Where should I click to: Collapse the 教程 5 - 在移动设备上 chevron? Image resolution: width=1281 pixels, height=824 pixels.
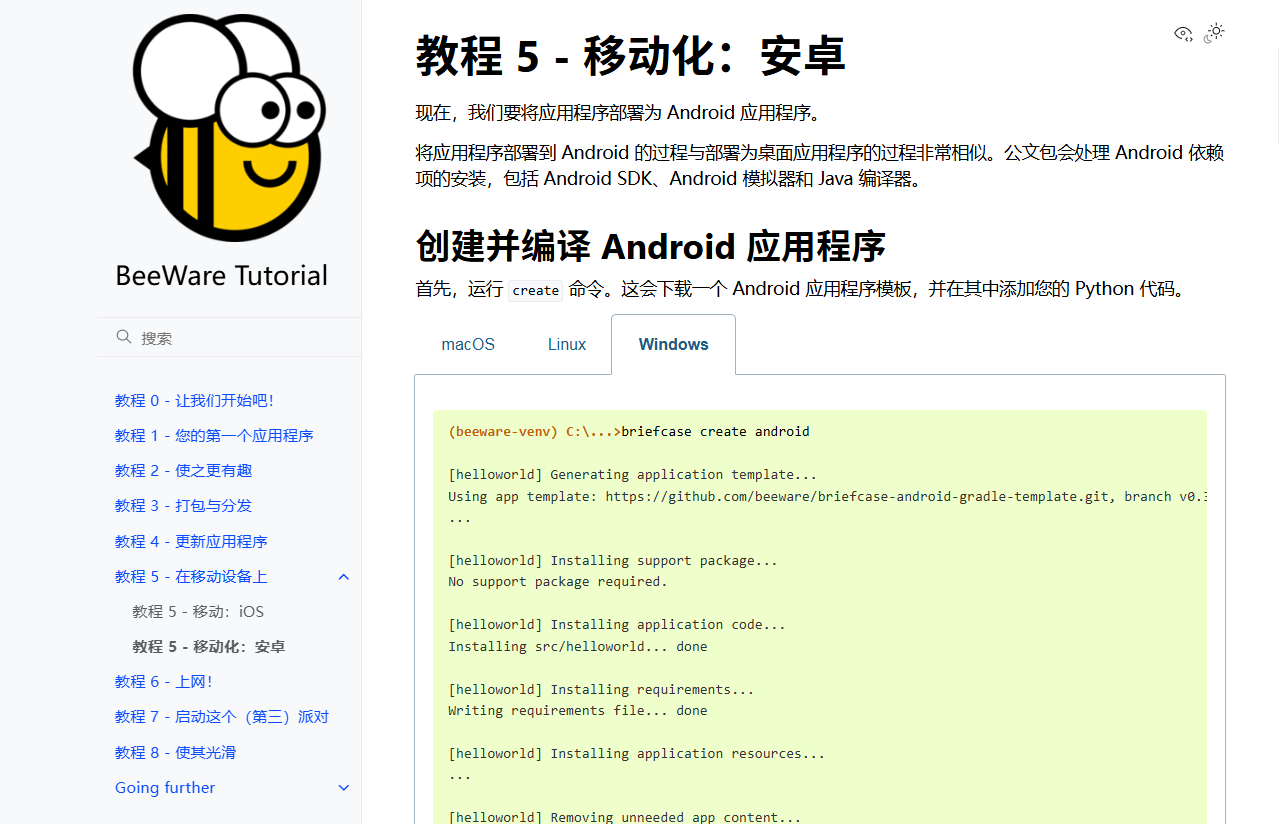(344, 577)
